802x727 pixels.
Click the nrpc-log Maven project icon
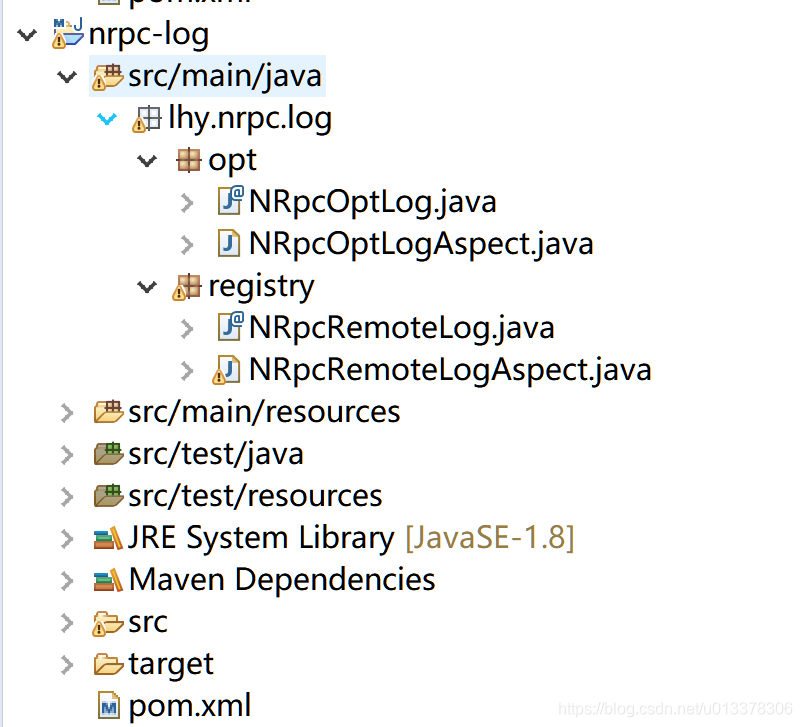[68, 33]
